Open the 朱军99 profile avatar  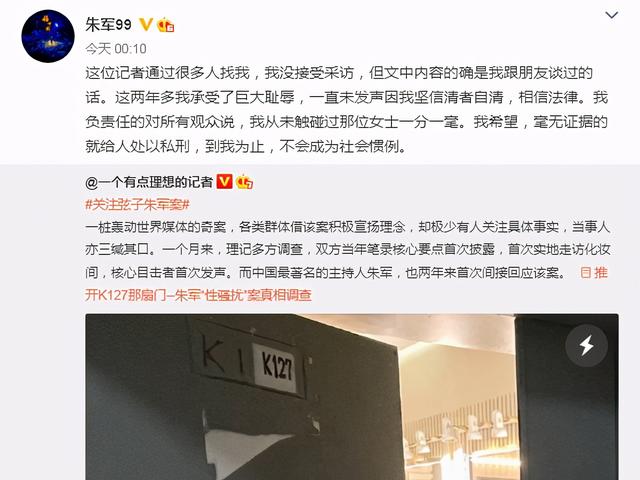coord(48,36)
